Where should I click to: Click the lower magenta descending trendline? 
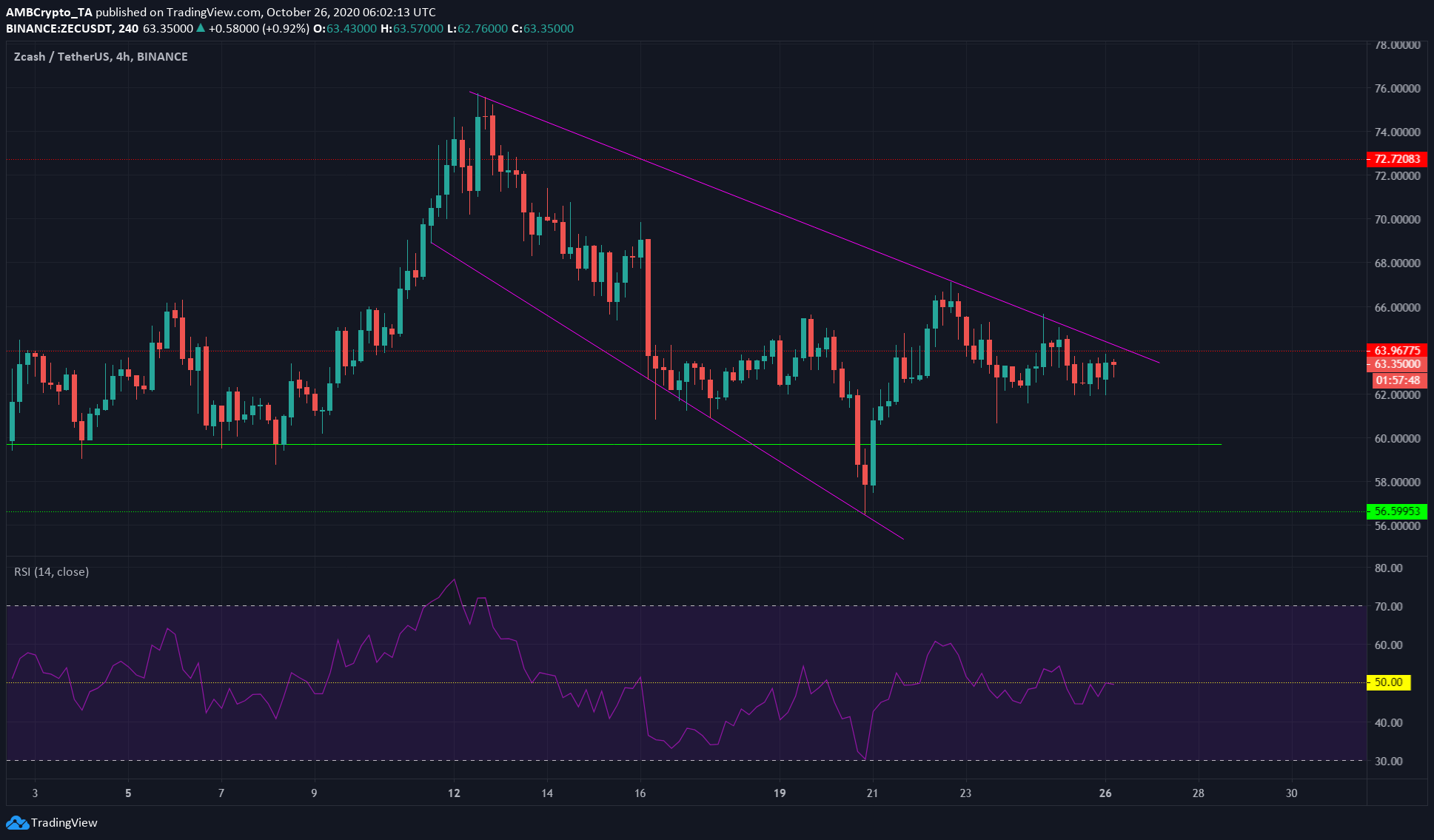click(666, 390)
